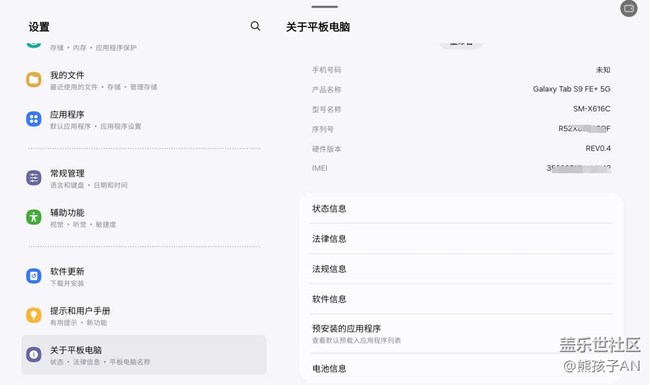Image resolution: width=650 pixels, height=385 pixels.
Task: Tap the top drag handle bar
Action: tap(325, 7)
